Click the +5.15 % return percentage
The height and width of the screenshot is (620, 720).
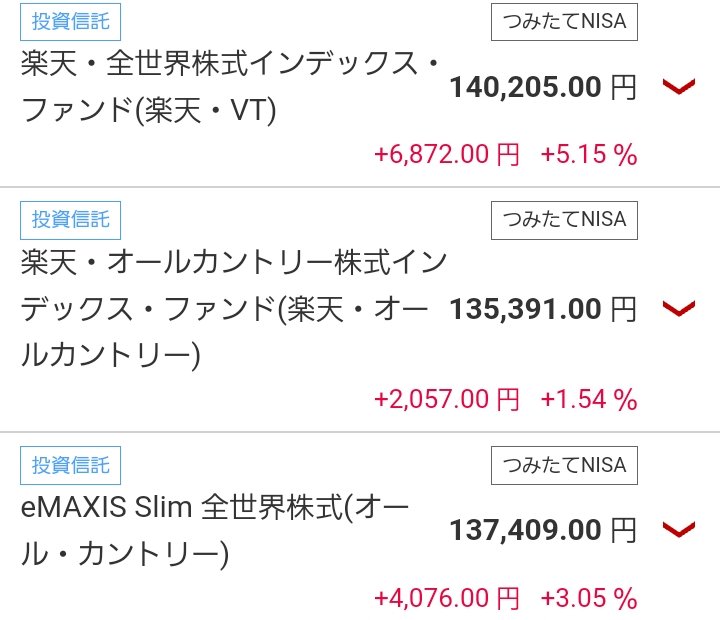coord(589,155)
